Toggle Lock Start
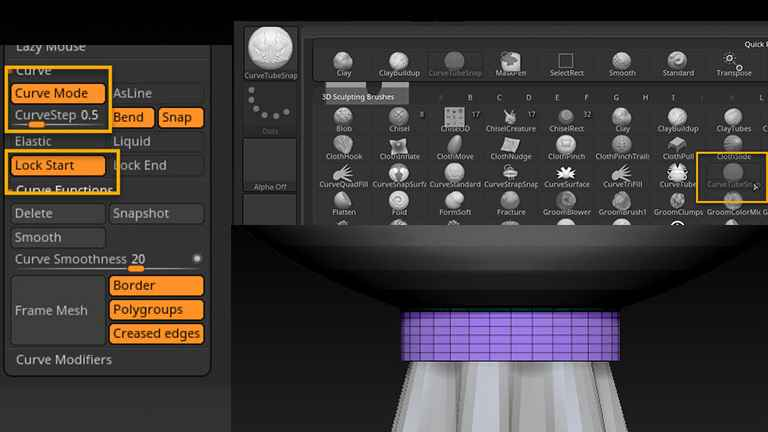768x432 pixels. (58, 166)
